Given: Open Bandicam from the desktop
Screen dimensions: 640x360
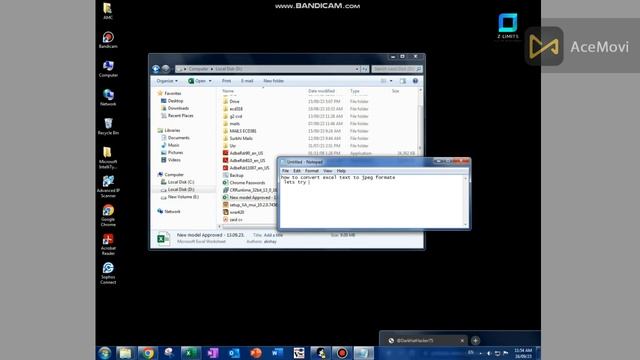Looking at the screenshot, I should click(x=108, y=40).
